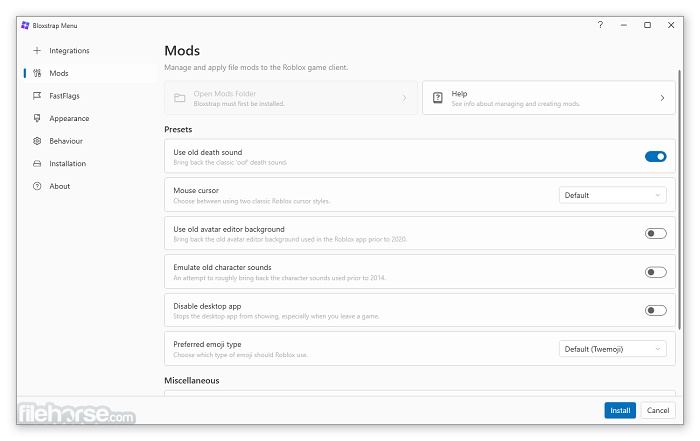Open the Appearance section label
The width and height of the screenshot is (700, 441).
(x=69, y=118)
